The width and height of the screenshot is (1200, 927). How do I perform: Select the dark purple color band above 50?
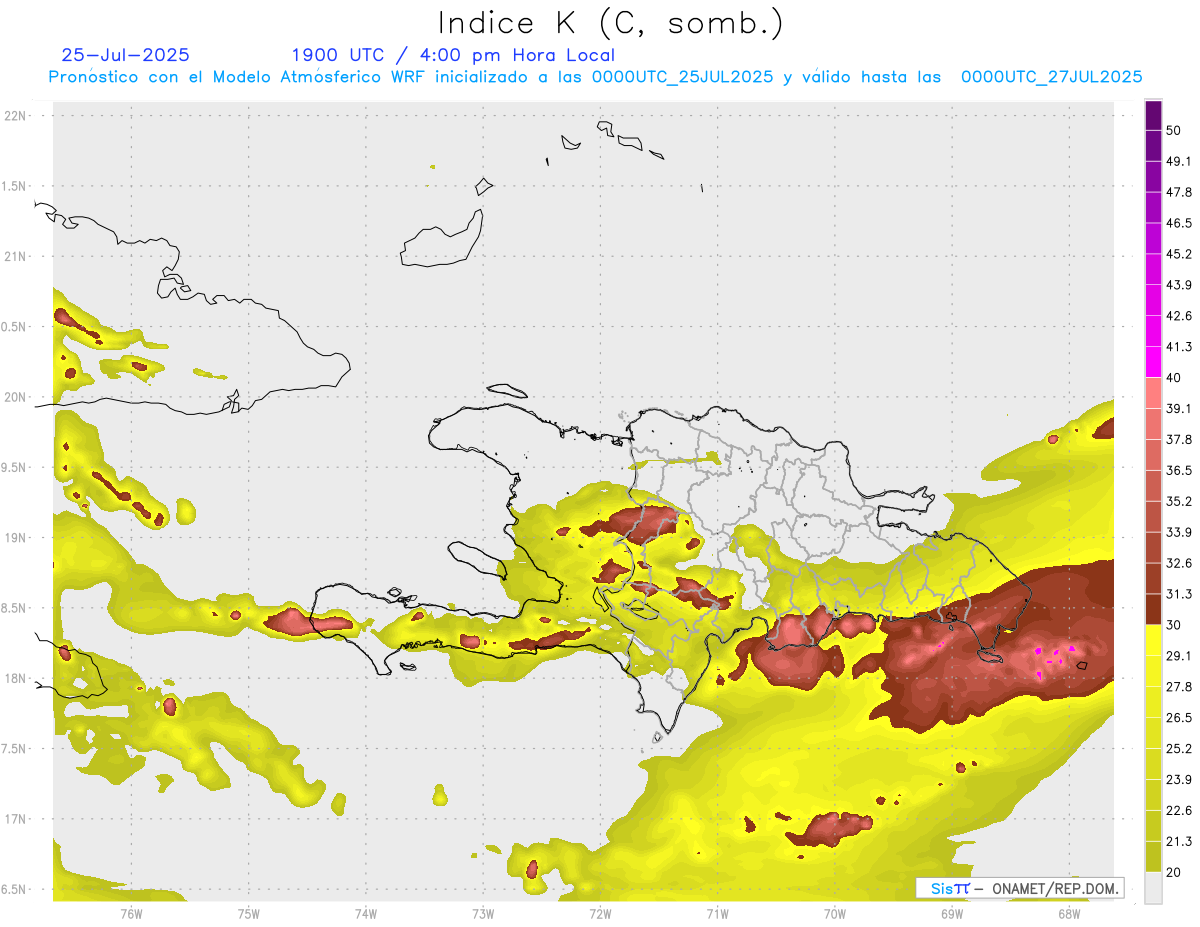click(x=1153, y=115)
